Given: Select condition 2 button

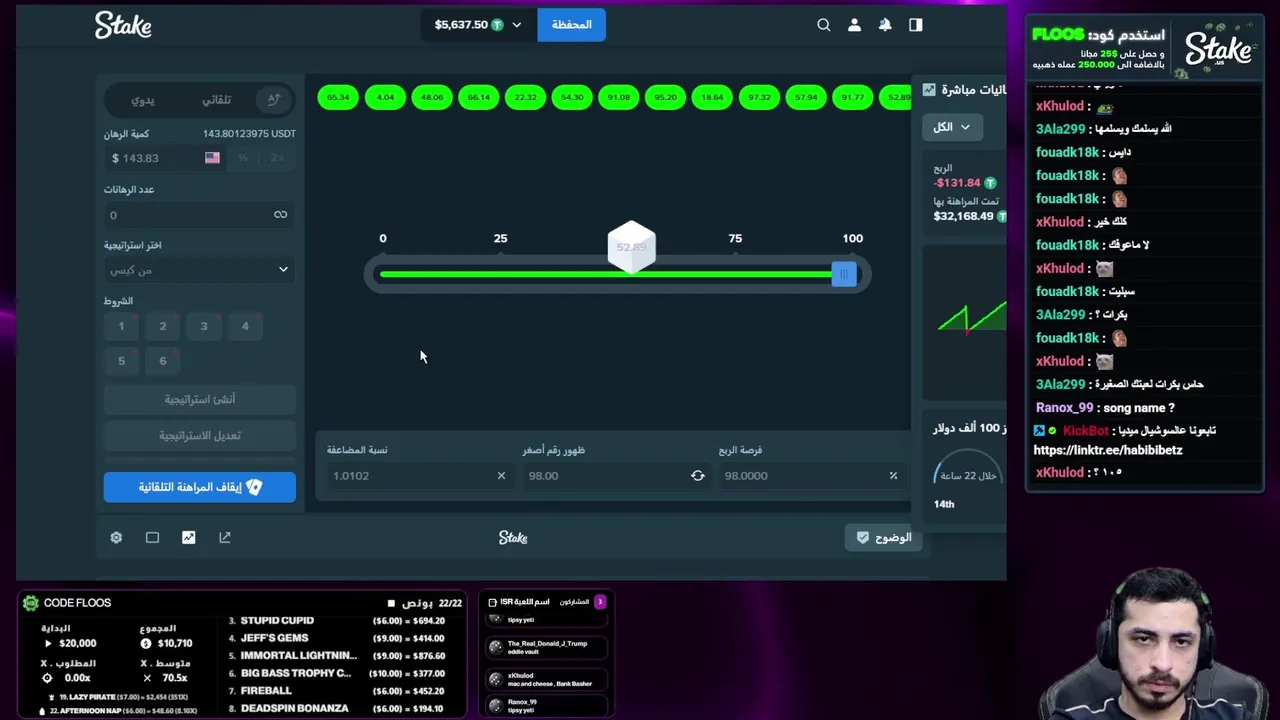Looking at the screenshot, I should 163,326.
